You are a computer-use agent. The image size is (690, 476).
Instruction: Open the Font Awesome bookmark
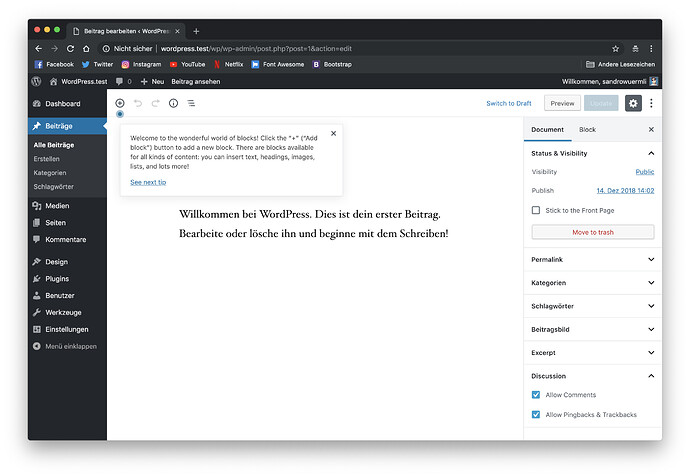pyautogui.click(x=278, y=64)
